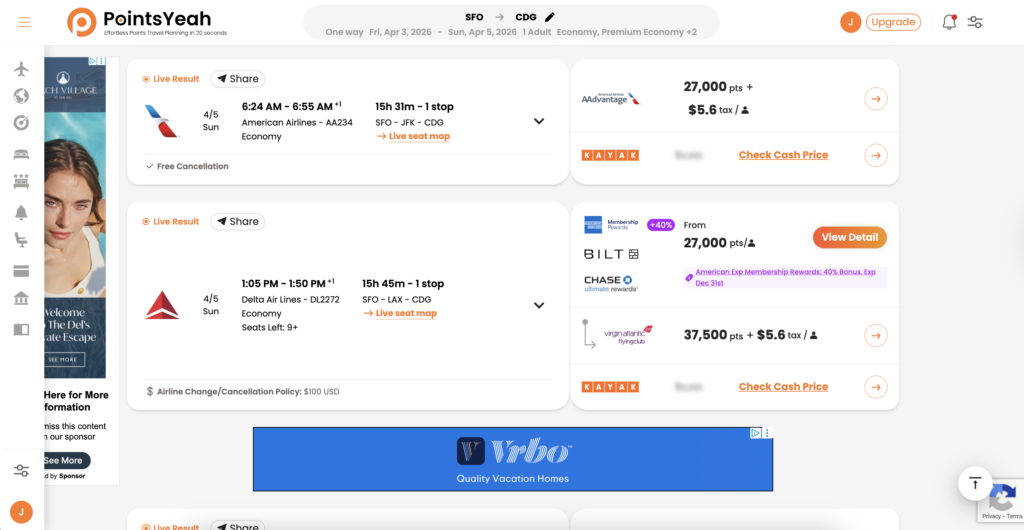Image resolution: width=1024 pixels, height=530 pixels.
Task: Open the sliders settings icon in sidebar
Action: 21,470
